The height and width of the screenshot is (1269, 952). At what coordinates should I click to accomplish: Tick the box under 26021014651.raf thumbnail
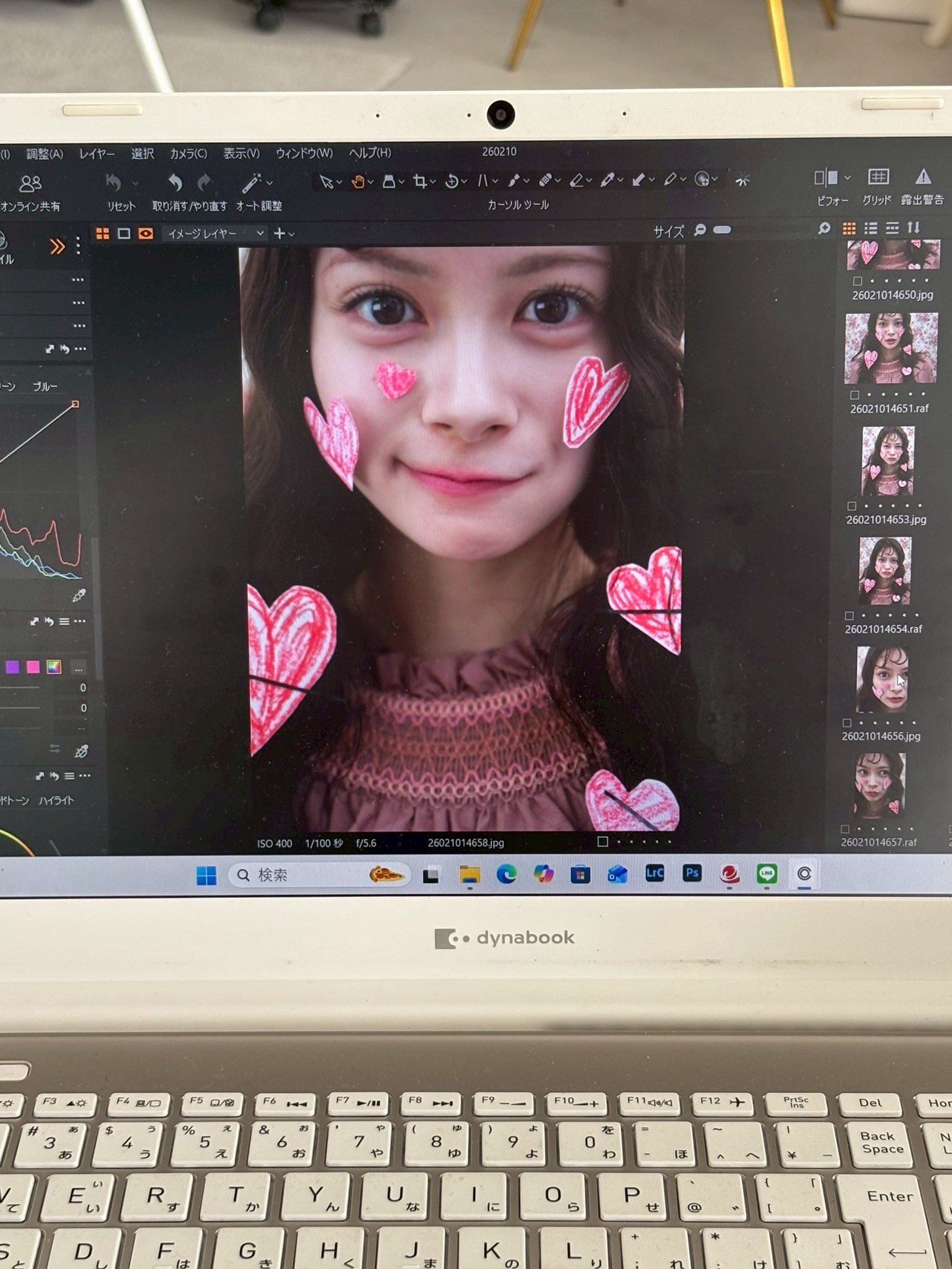[x=855, y=395]
